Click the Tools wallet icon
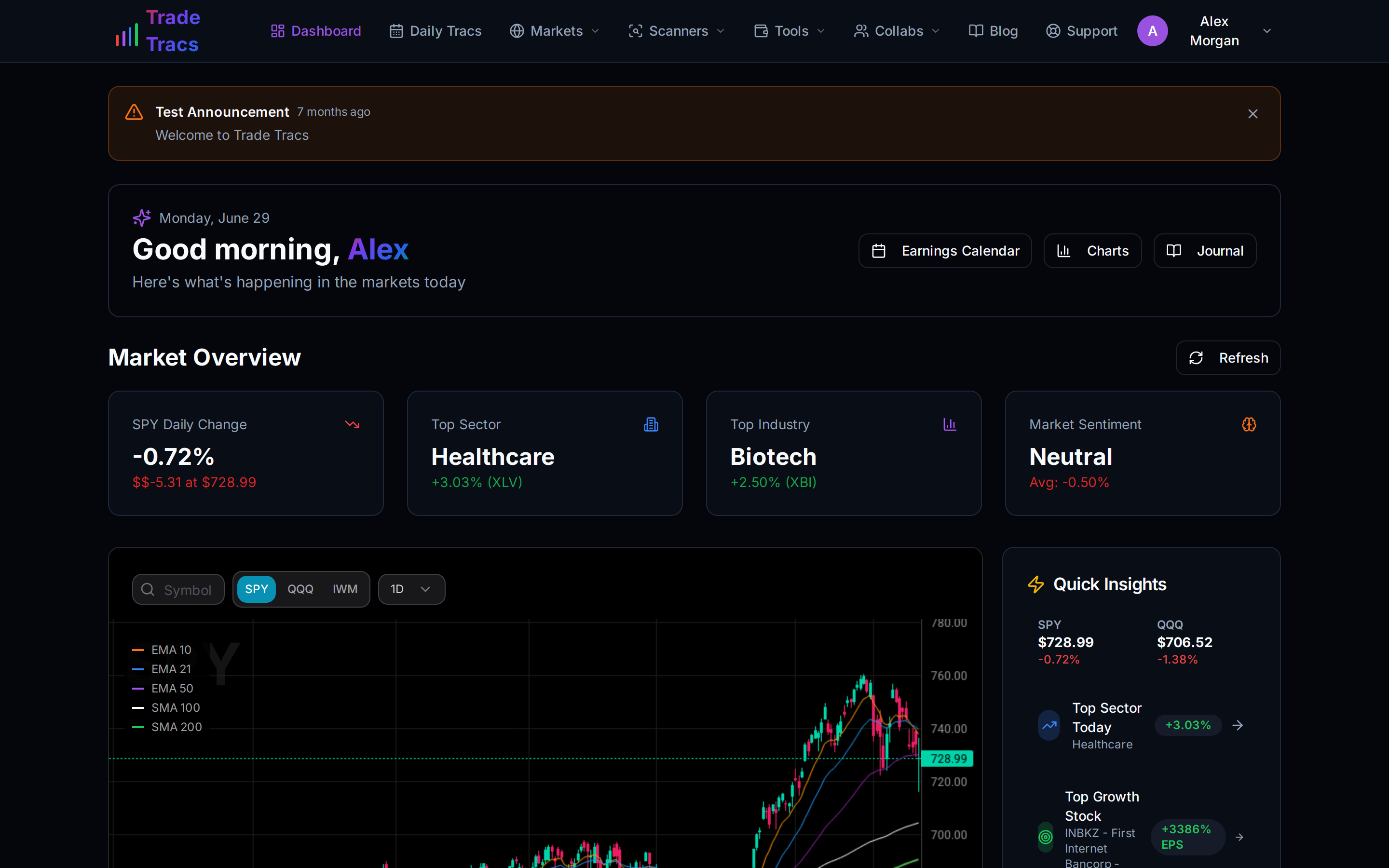The image size is (1389, 868). [x=761, y=31]
